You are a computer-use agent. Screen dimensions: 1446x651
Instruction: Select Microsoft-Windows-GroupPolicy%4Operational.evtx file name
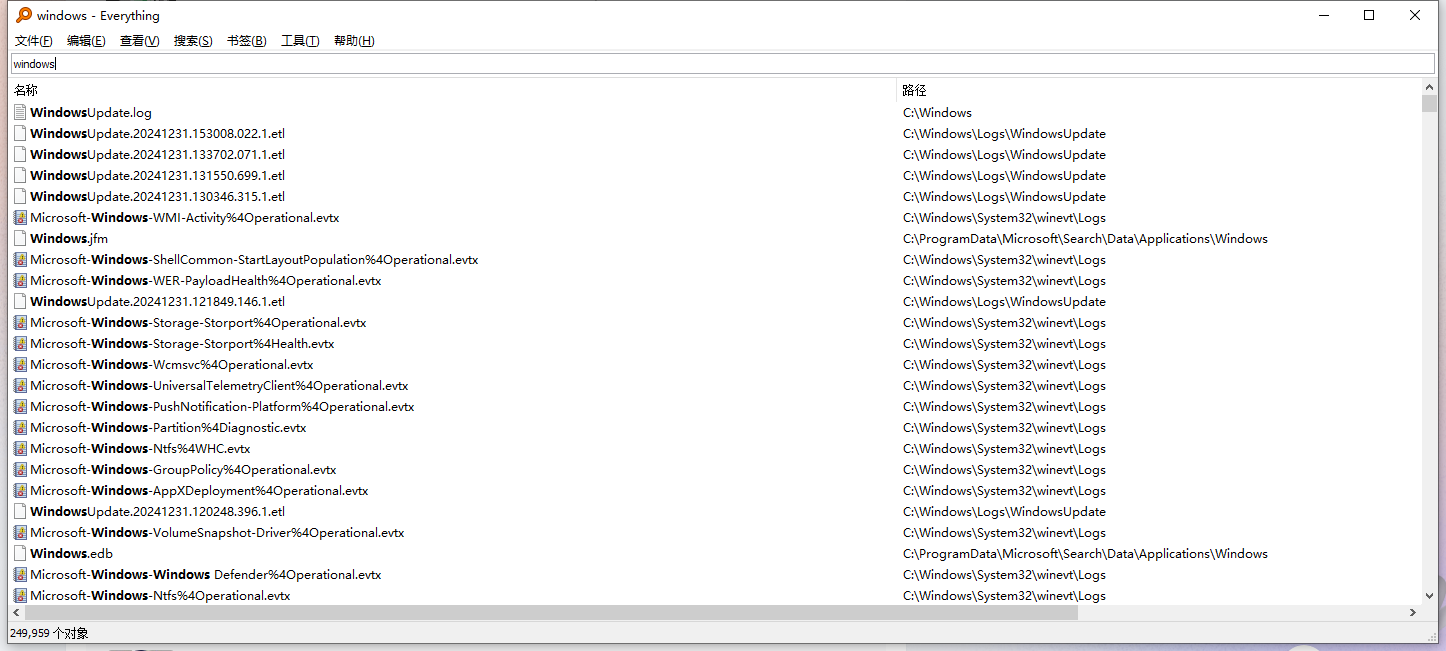click(183, 470)
